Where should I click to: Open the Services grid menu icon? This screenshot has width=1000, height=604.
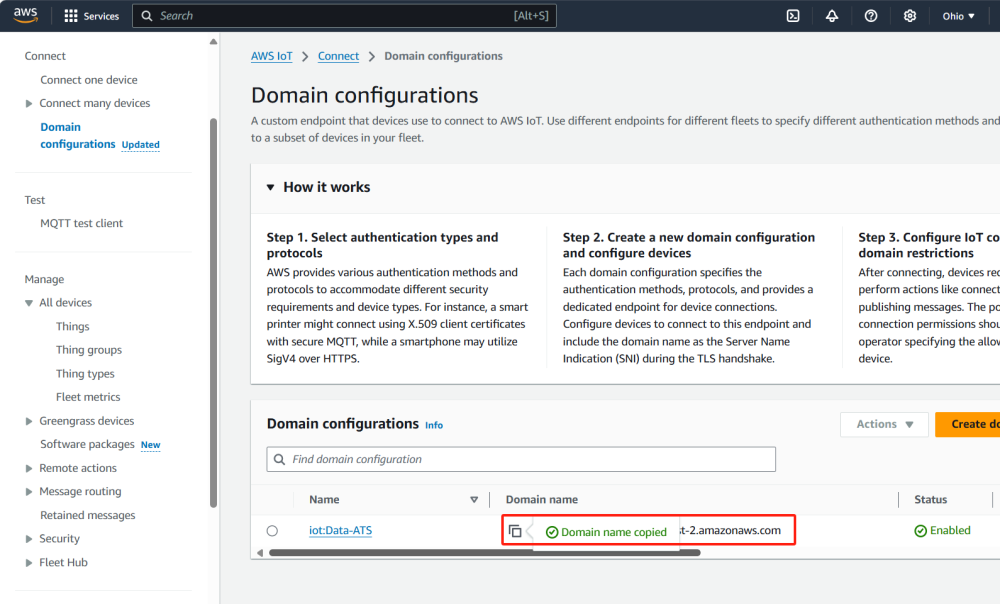coord(71,16)
